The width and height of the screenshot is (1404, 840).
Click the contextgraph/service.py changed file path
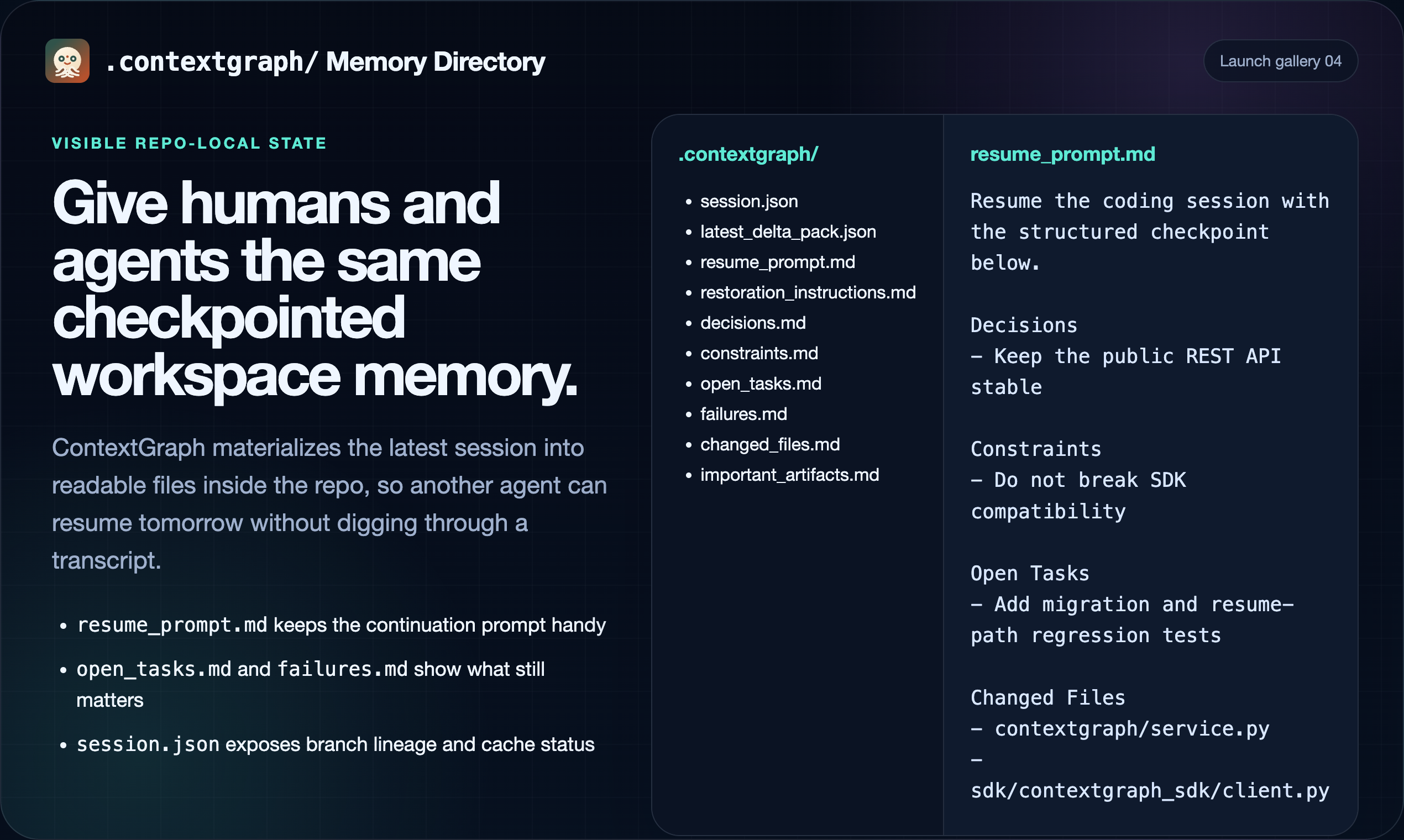[x=1131, y=728]
